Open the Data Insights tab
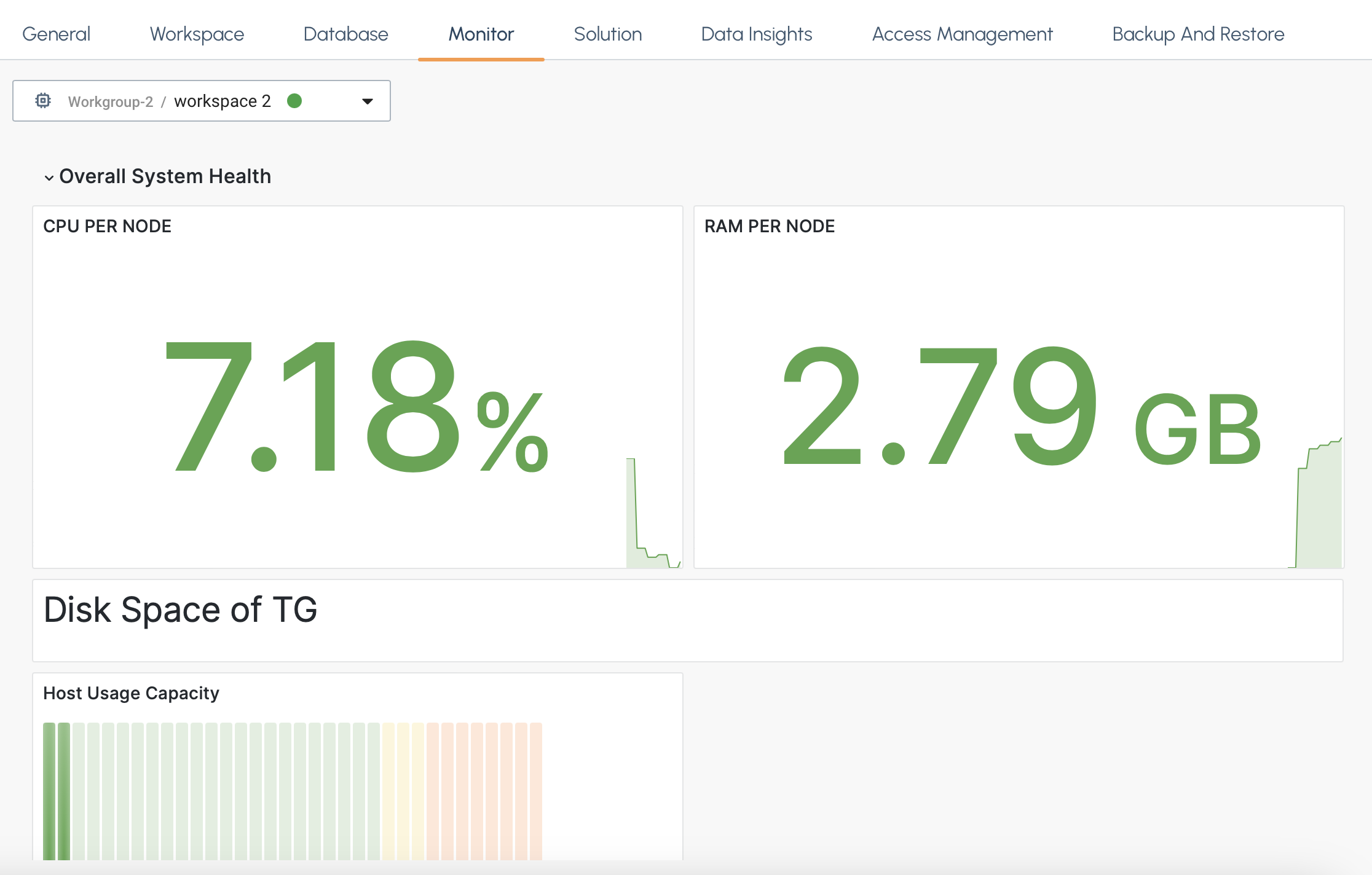 pyautogui.click(x=756, y=34)
